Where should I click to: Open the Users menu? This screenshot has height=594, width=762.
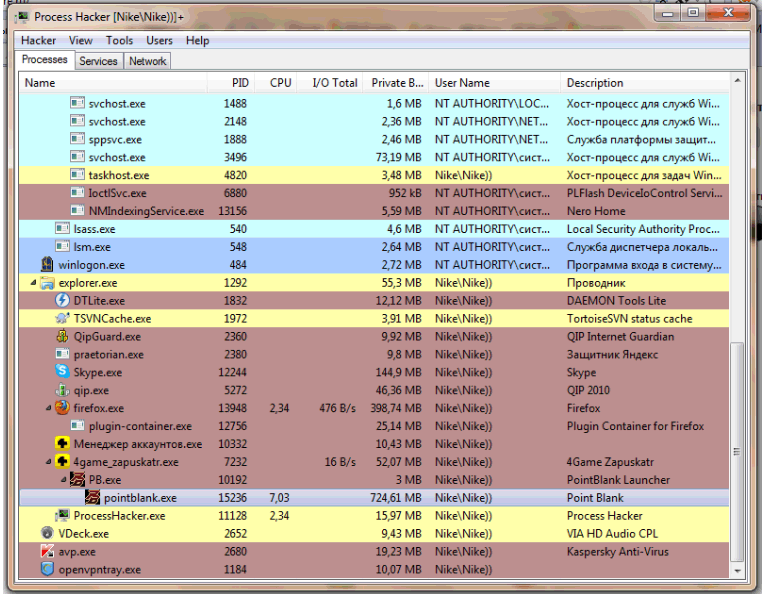pyautogui.click(x=159, y=40)
